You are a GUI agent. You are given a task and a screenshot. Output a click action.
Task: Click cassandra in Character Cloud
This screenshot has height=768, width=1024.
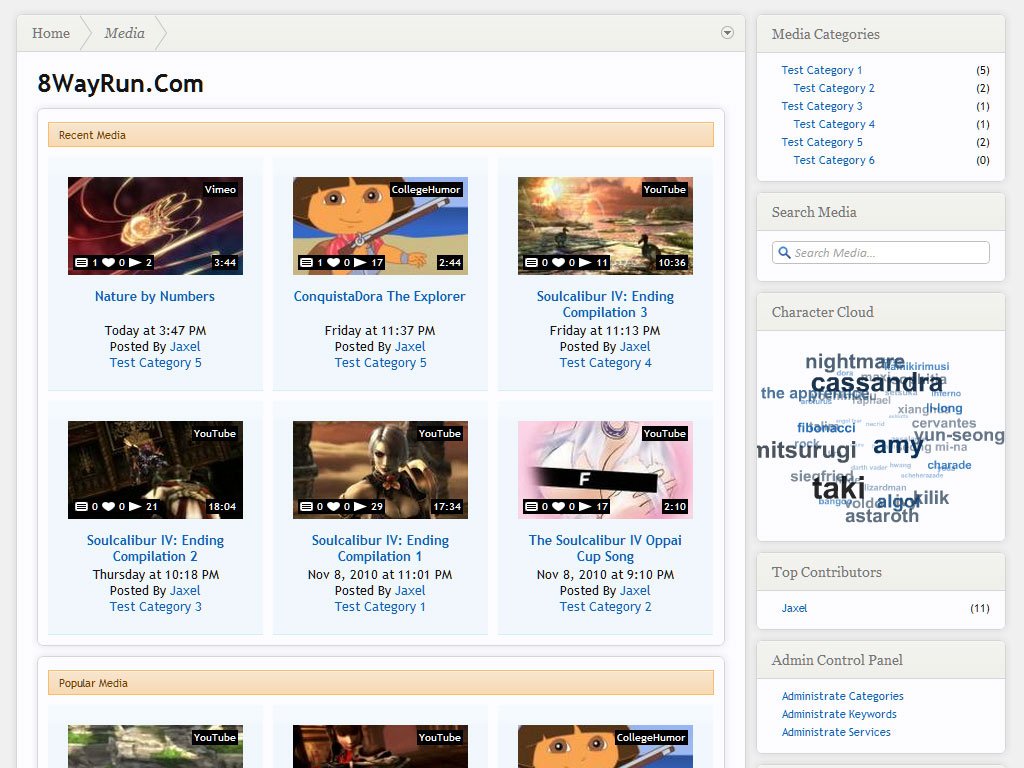pos(877,383)
